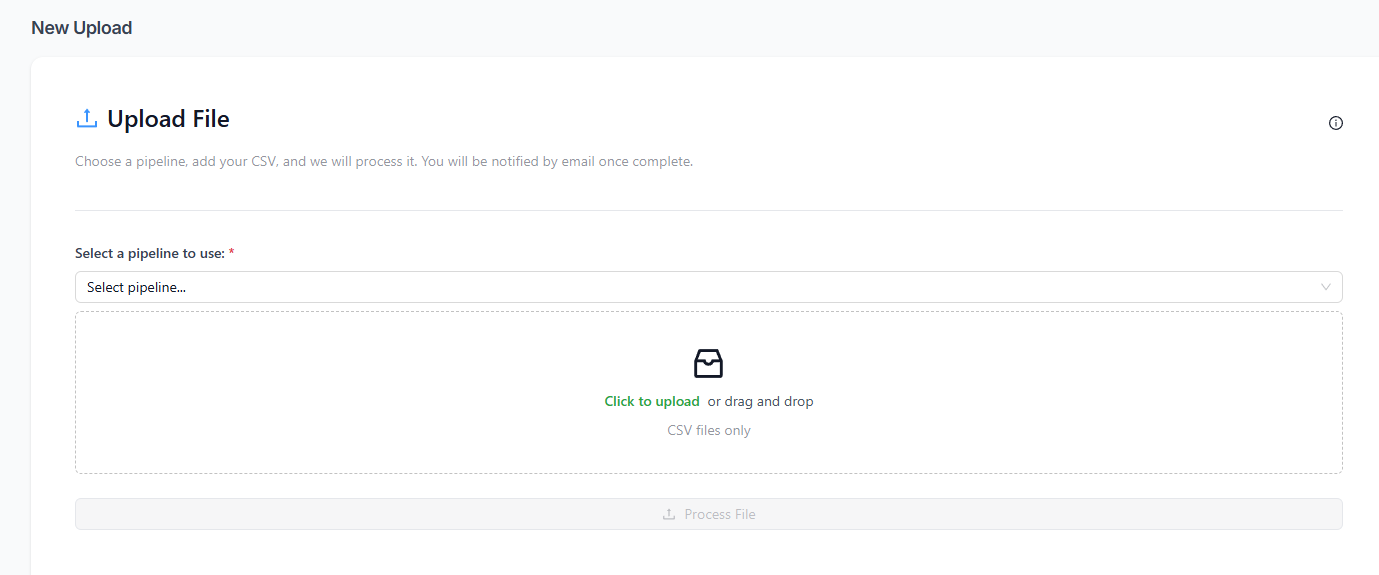Click the horizontal divider under the description
1379x575 pixels.
[708, 210]
